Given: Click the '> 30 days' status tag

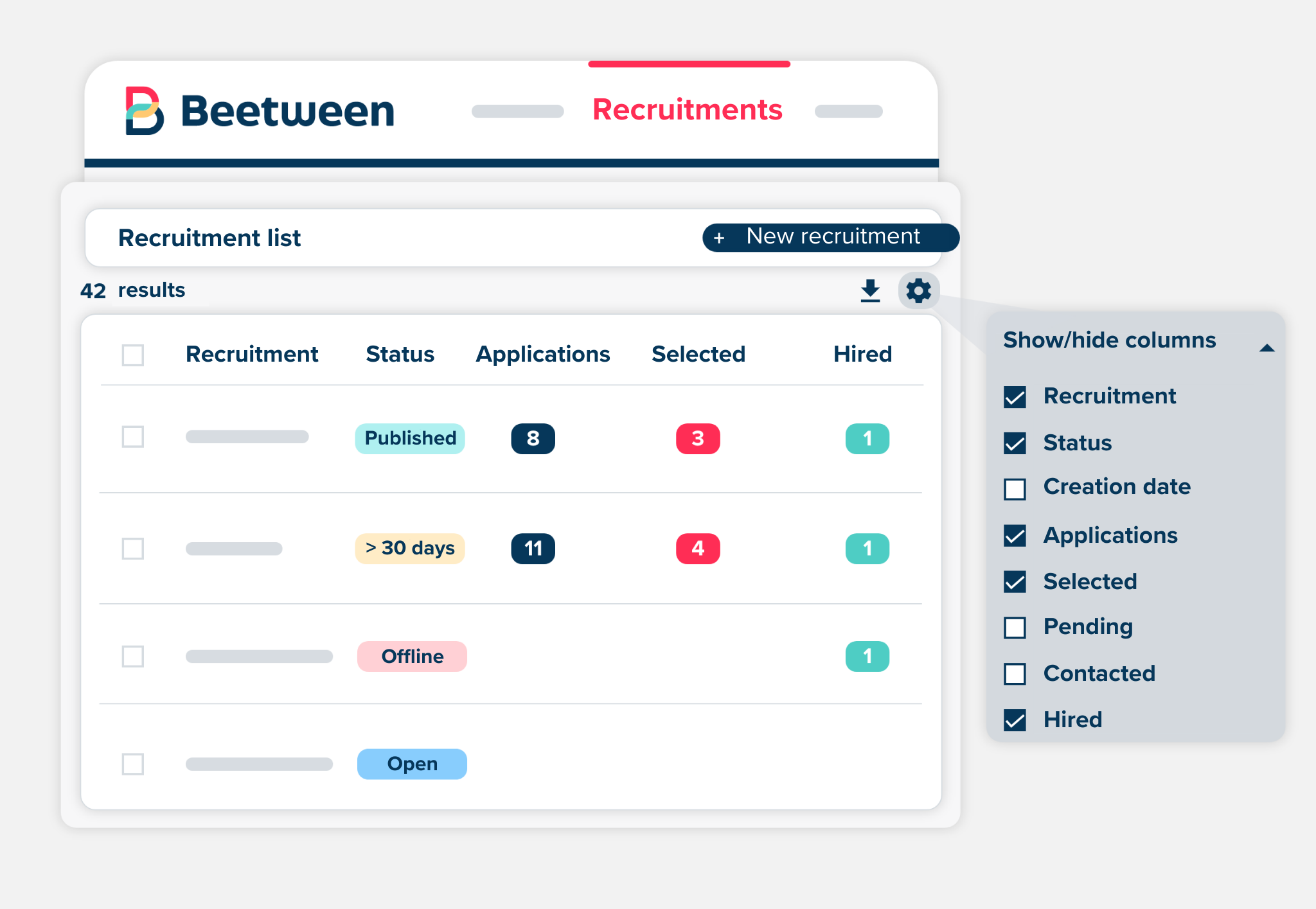Looking at the screenshot, I should tap(410, 549).
